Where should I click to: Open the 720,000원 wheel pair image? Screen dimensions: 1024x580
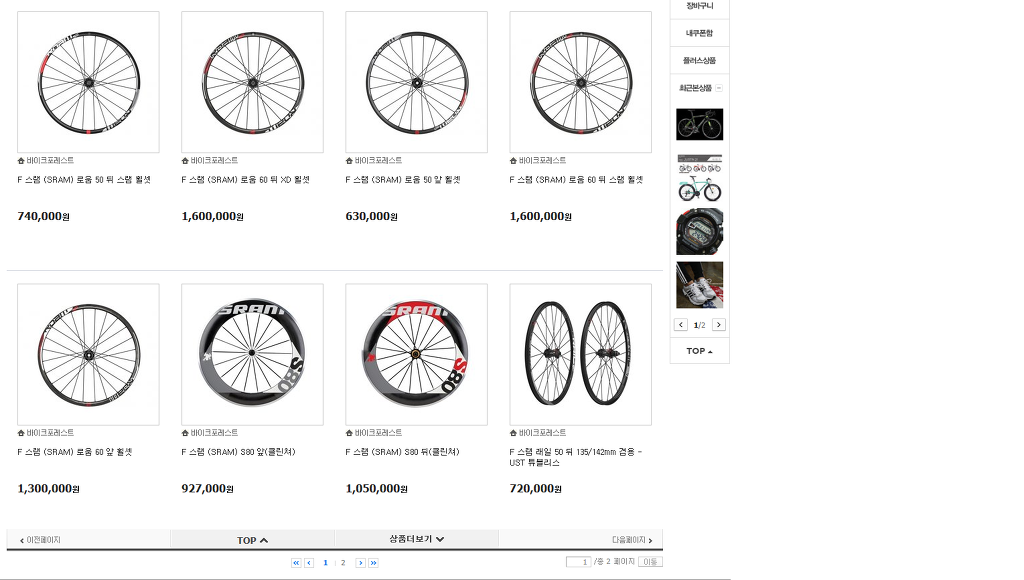click(581, 355)
